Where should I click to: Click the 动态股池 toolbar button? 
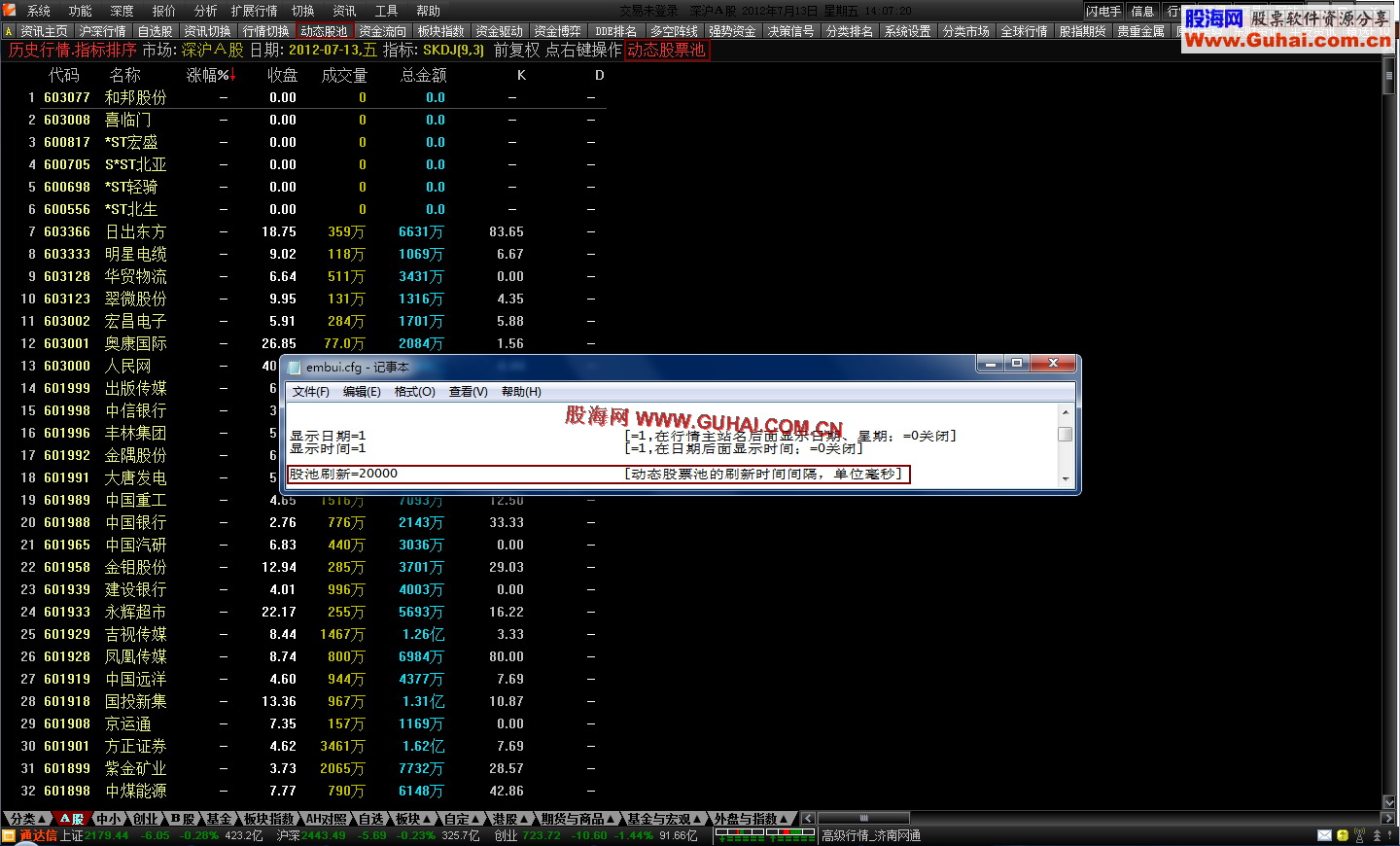(324, 31)
